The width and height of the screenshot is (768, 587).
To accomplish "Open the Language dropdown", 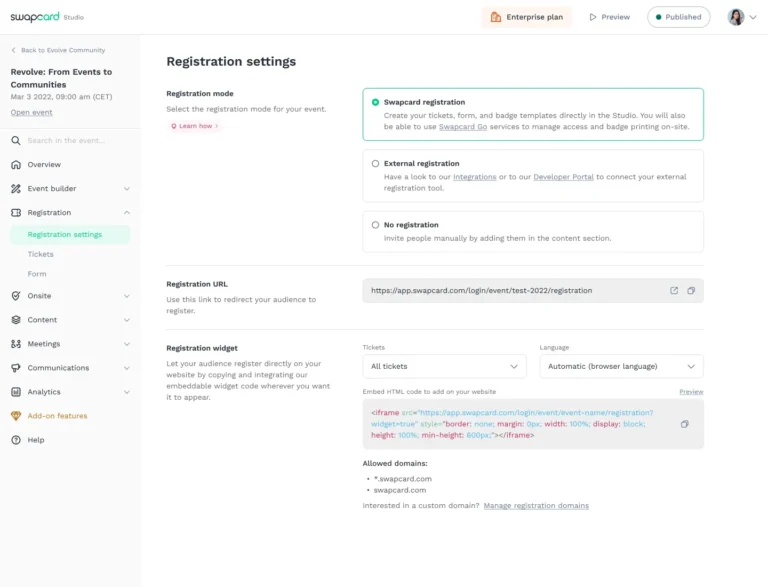I will pyautogui.click(x=621, y=367).
